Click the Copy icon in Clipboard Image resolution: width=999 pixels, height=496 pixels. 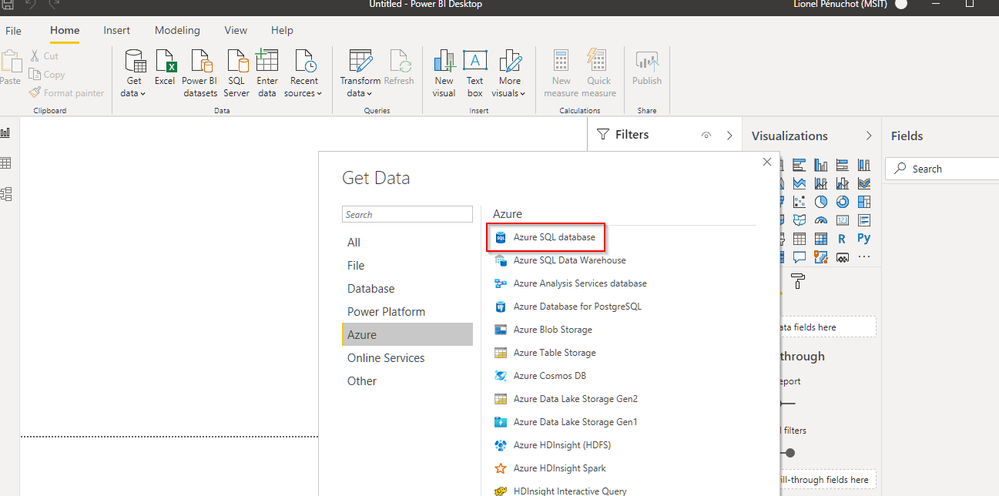(34, 74)
